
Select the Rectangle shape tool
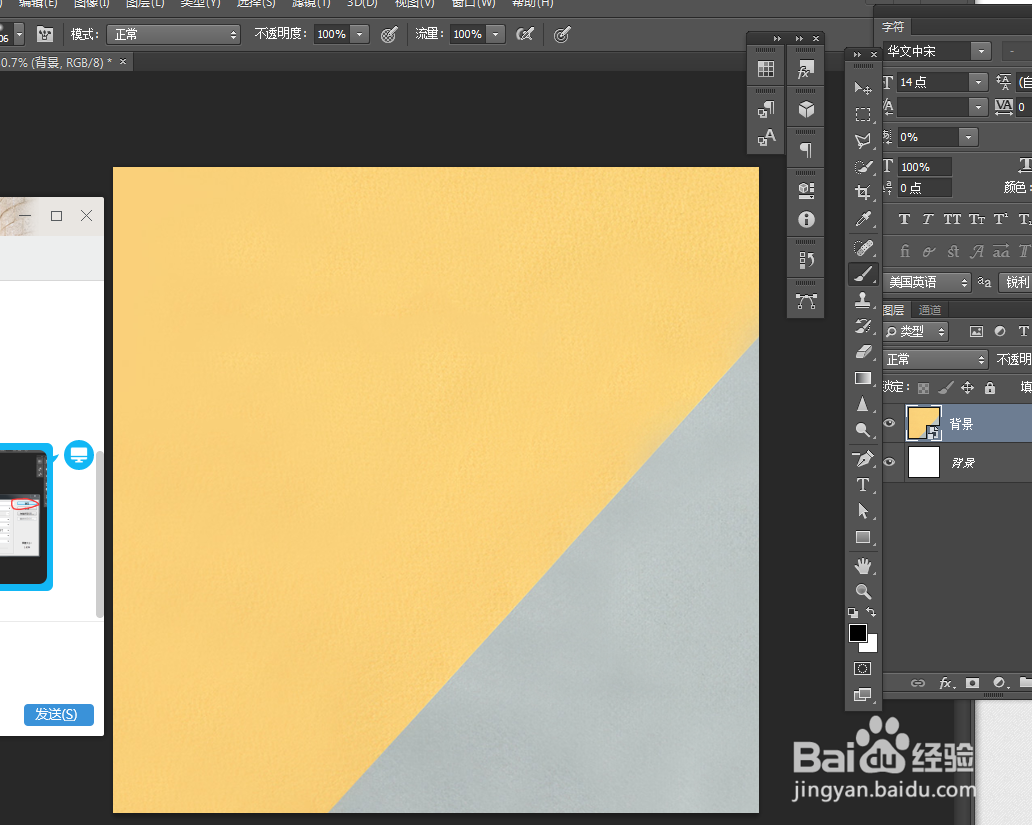click(863, 538)
